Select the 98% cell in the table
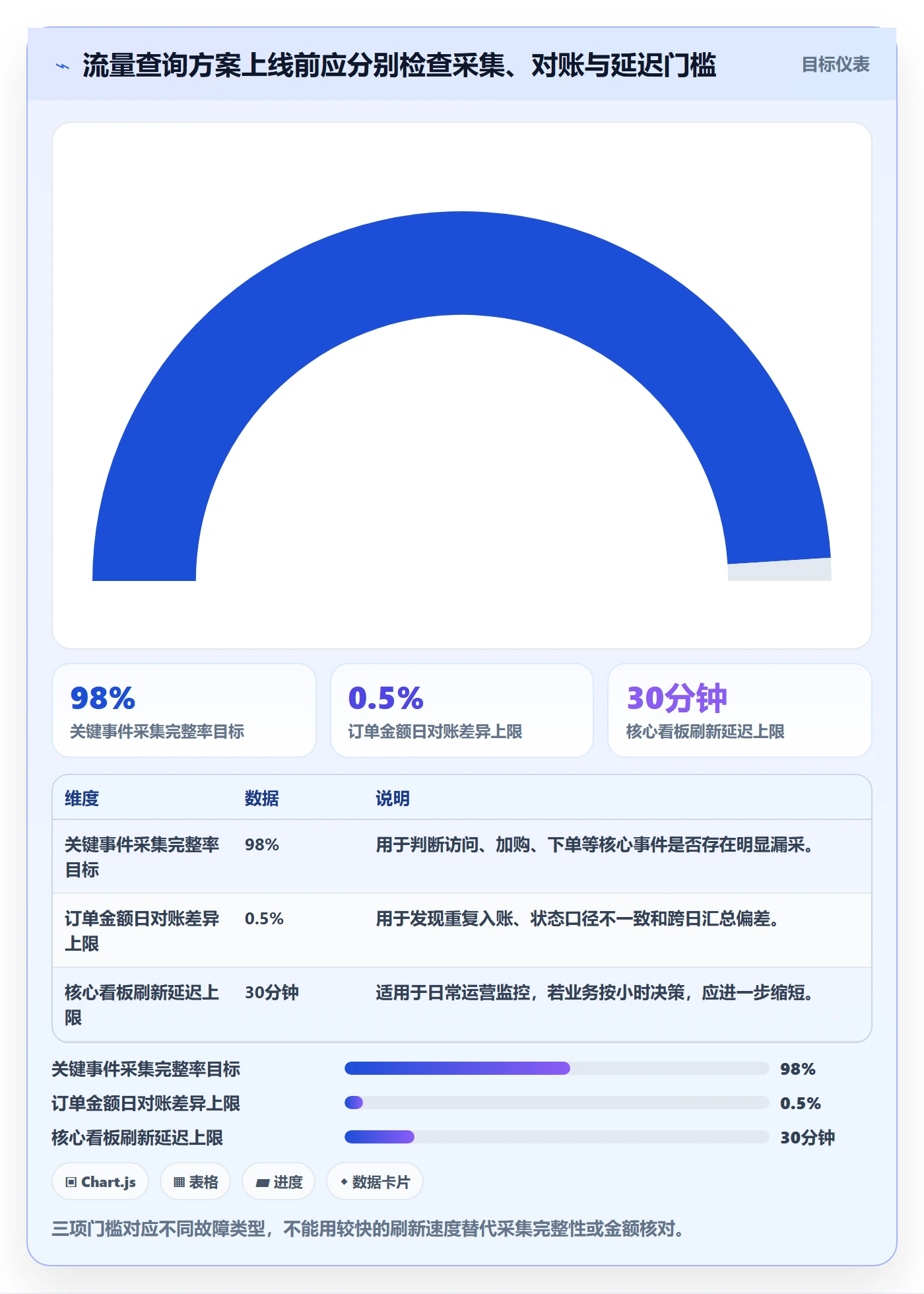The image size is (924, 1294). [x=261, y=844]
